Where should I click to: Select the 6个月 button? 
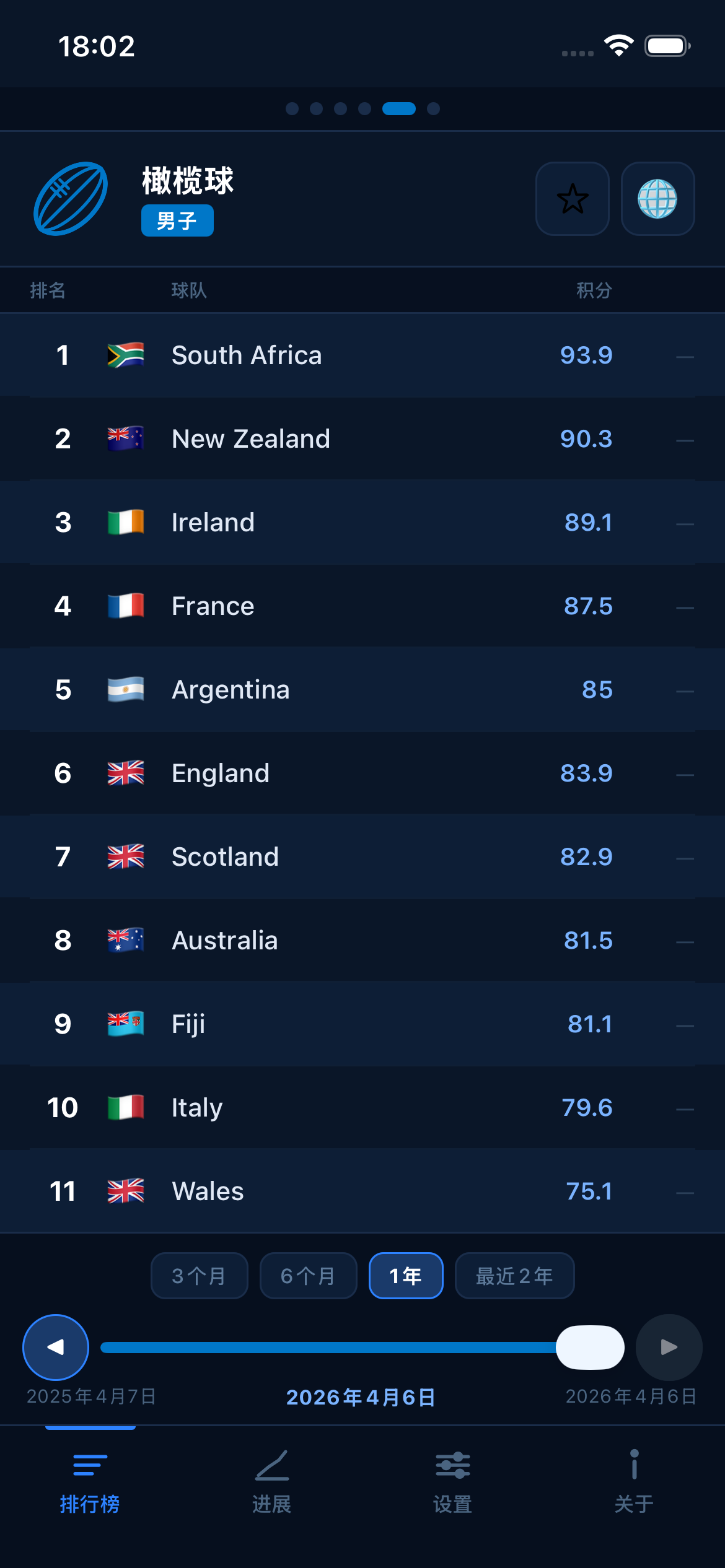(x=308, y=1275)
